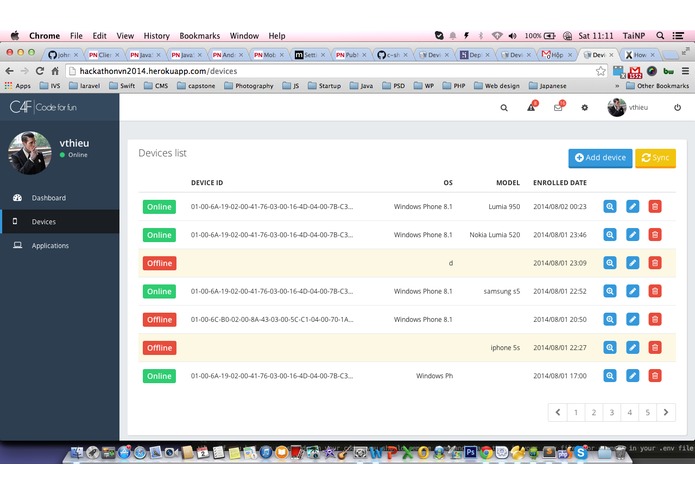Screen dimensions: 695x494
Task: Open the Other Bookmarks folder
Action: [657, 86]
